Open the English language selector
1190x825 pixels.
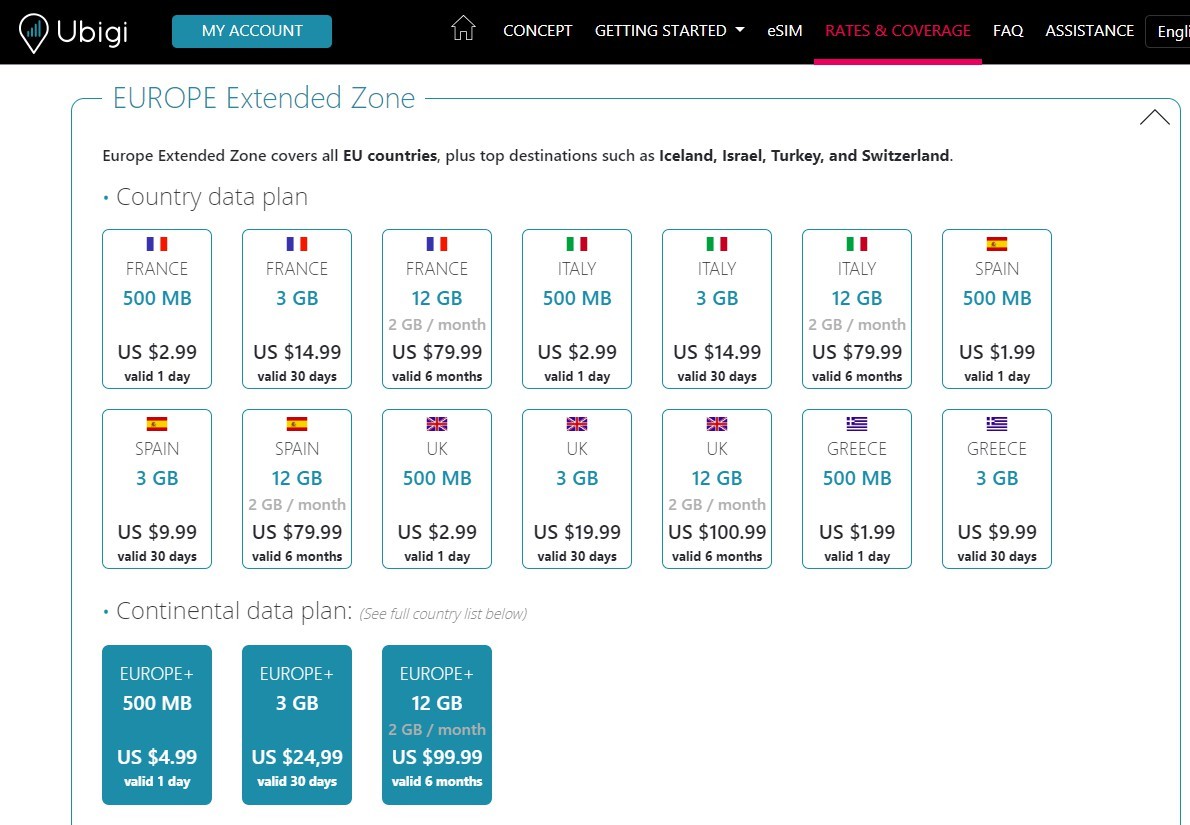(x=1170, y=31)
